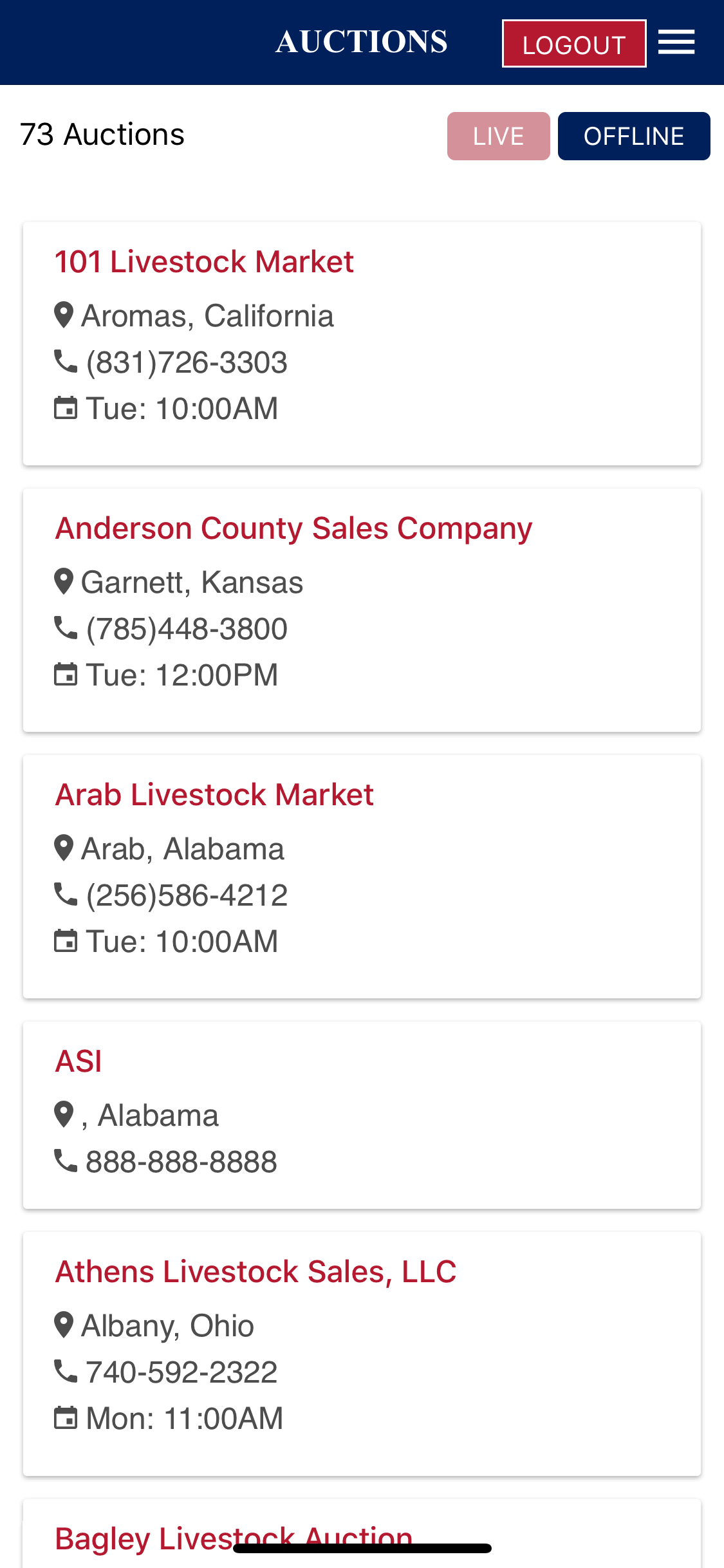
Task: Tap location pin icon for Garnett, Kansas
Action: [x=64, y=582]
